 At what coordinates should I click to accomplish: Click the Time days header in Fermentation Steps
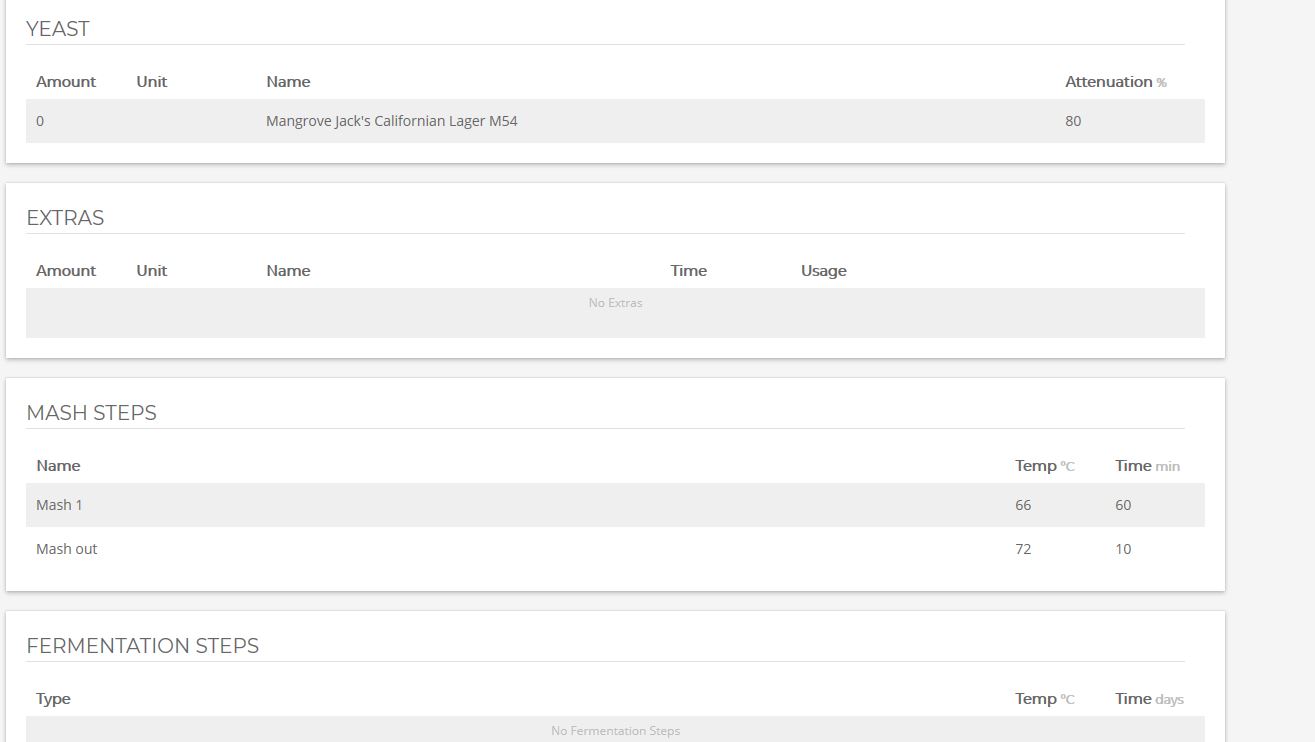click(x=1148, y=699)
